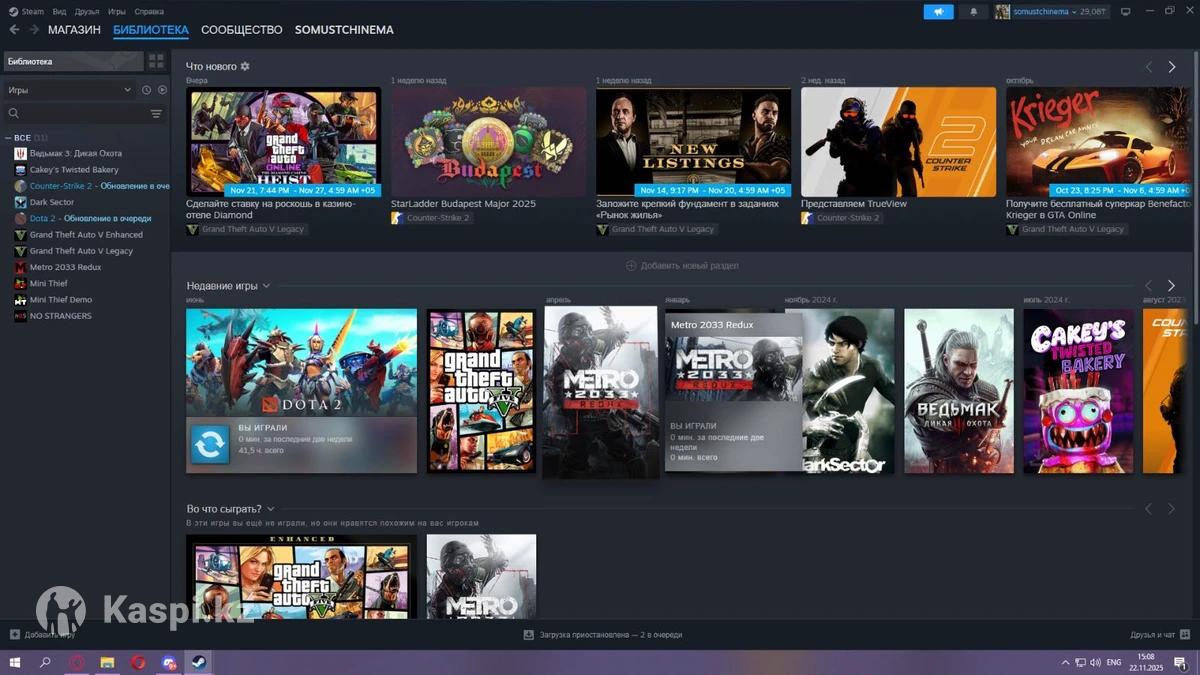
Task: Click the Dota 2 update refresh icon
Action: pos(210,445)
